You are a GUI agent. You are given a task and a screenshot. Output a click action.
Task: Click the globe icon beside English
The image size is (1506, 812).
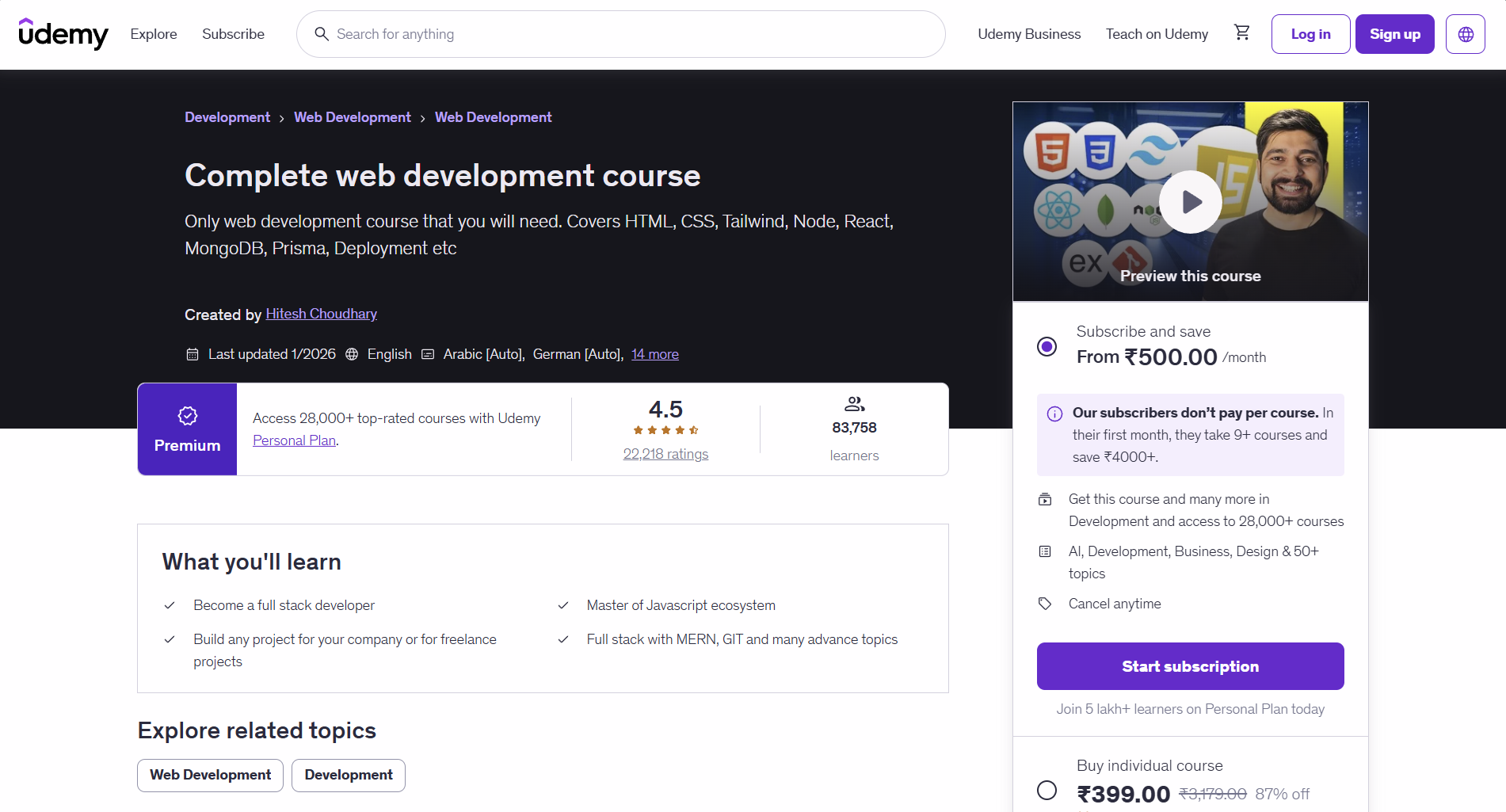point(352,354)
